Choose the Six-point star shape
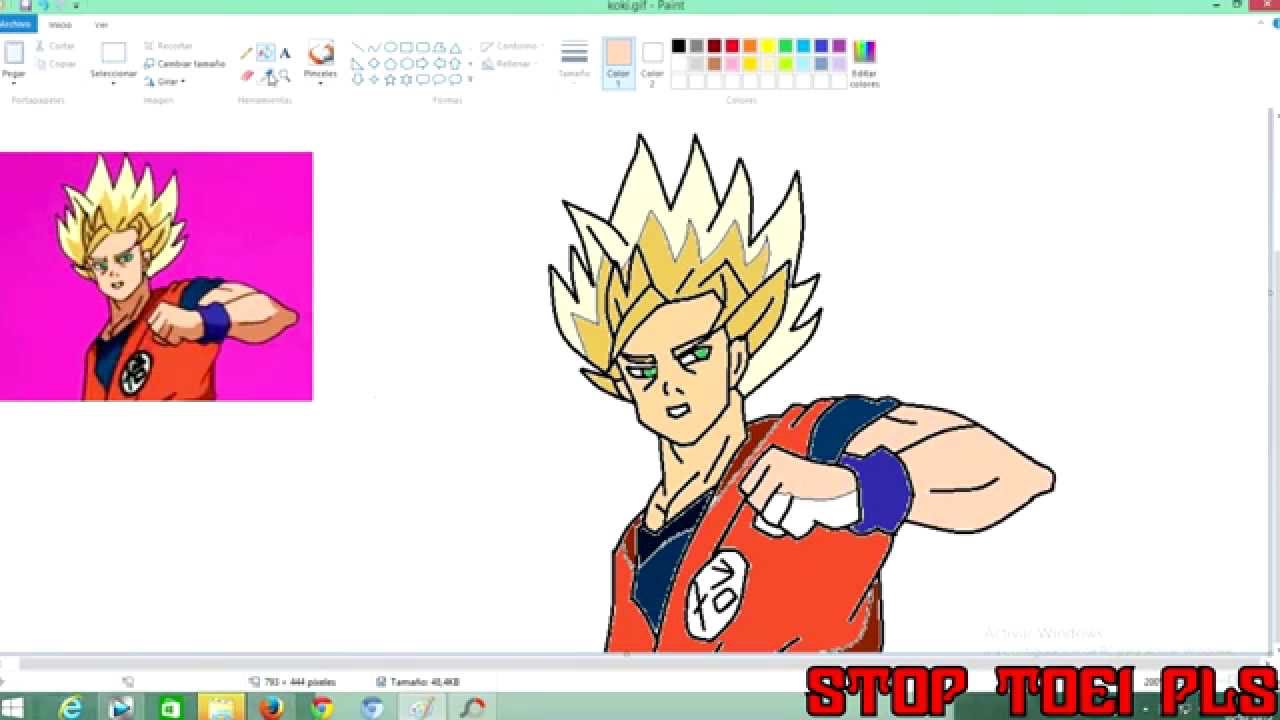 407,79
